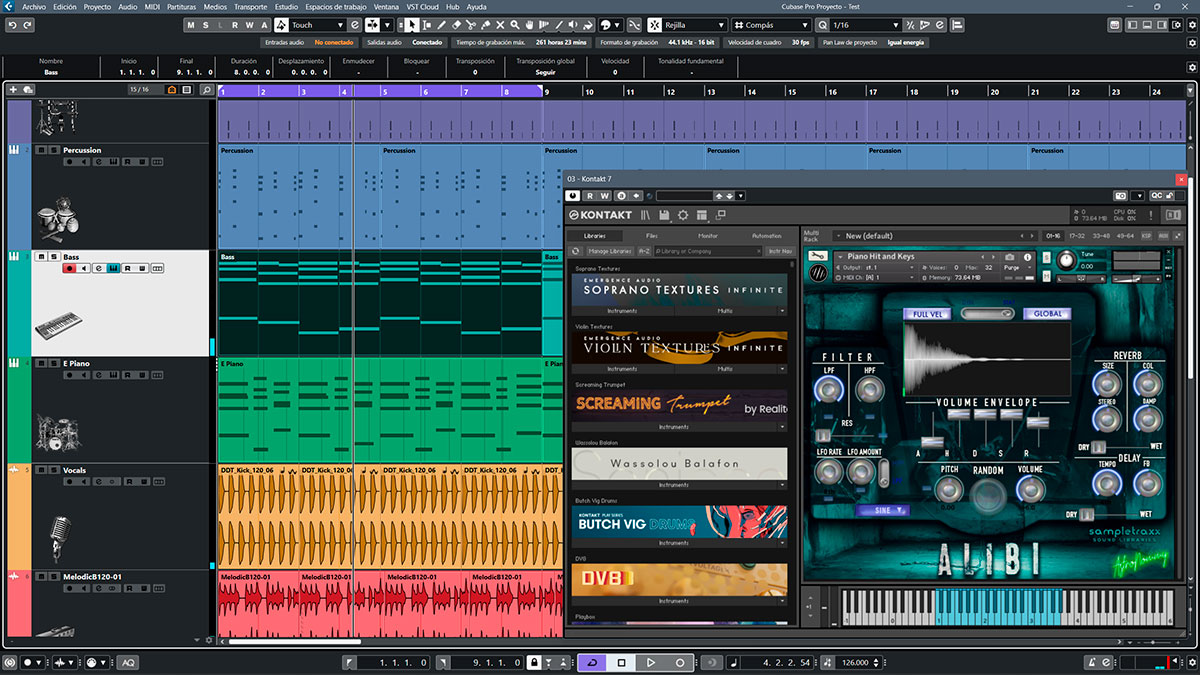Click the Library or Company search field

tap(708, 251)
